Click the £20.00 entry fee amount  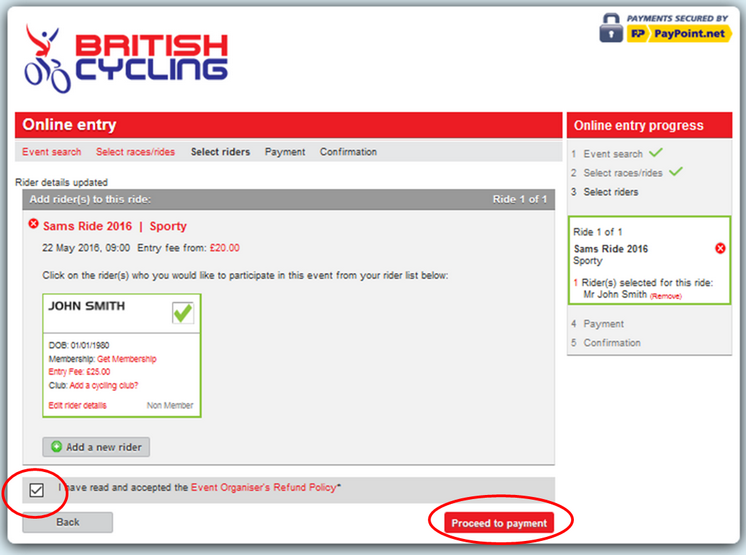coord(225,248)
